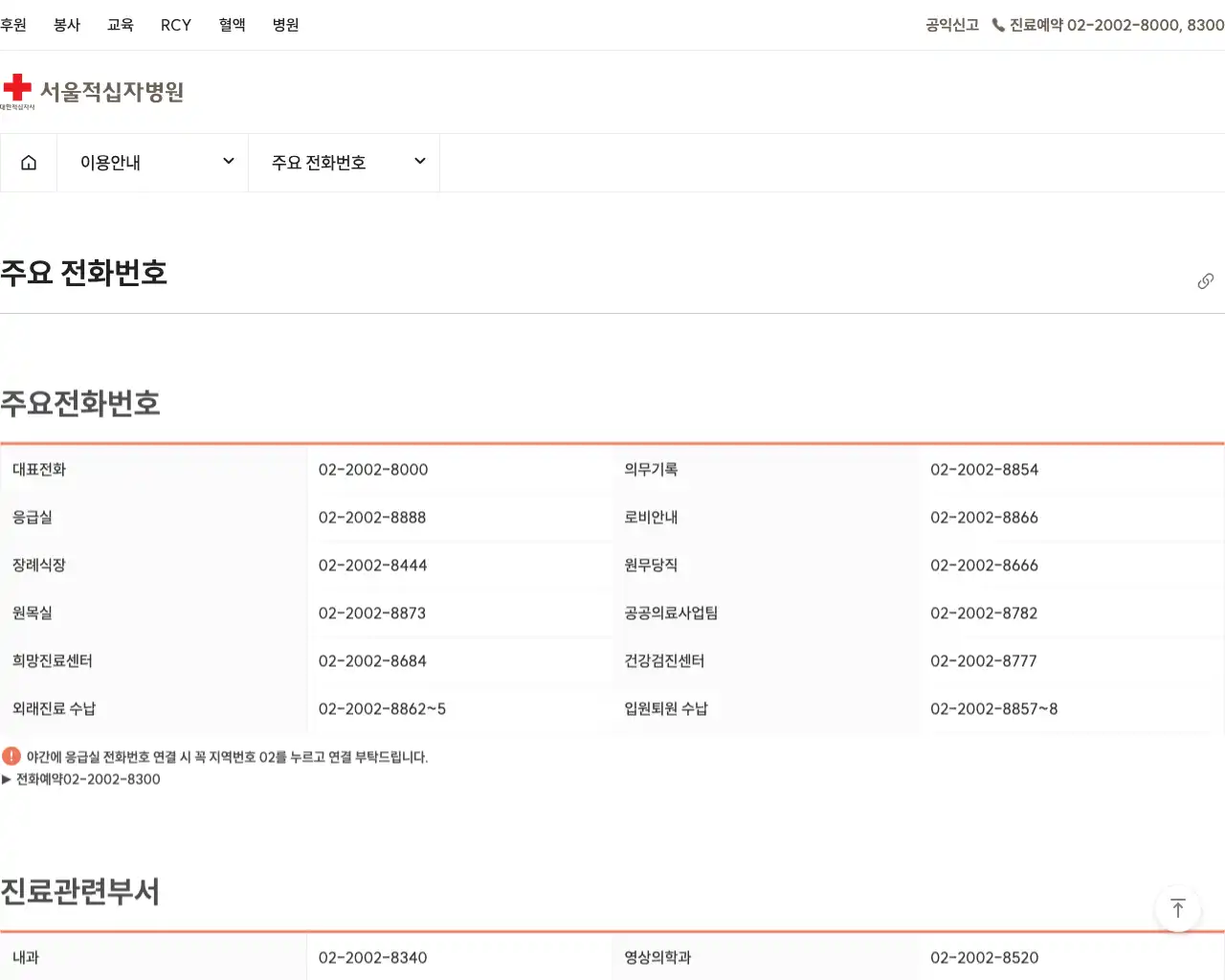This screenshot has width=1225, height=980.
Task: Select the 응급실 phone number cell
Action: pos(372,517)
